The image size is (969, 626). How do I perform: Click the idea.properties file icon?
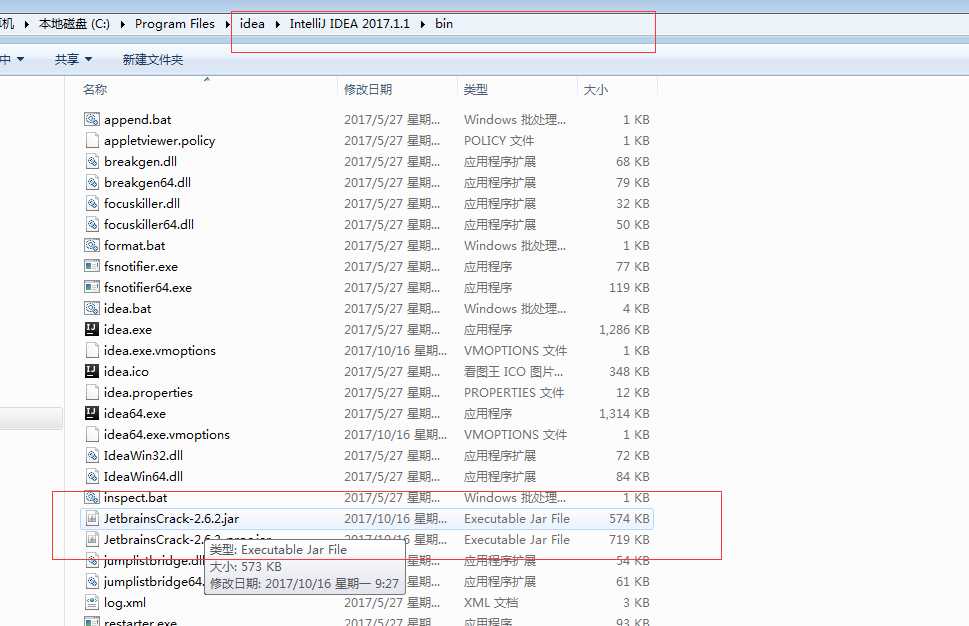pyautogui.click(x=91, y=392)
